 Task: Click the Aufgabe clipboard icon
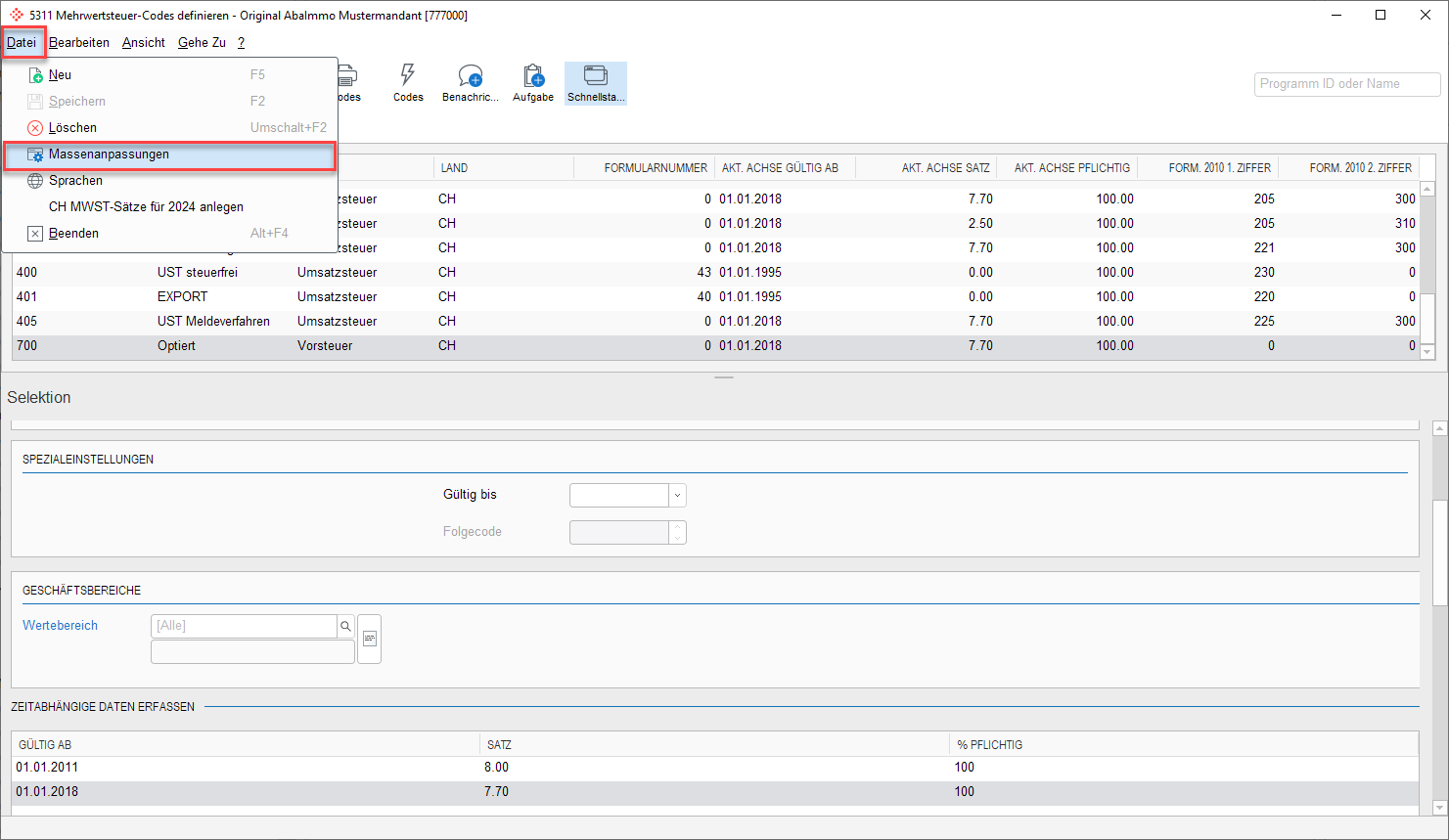(532, 82)
